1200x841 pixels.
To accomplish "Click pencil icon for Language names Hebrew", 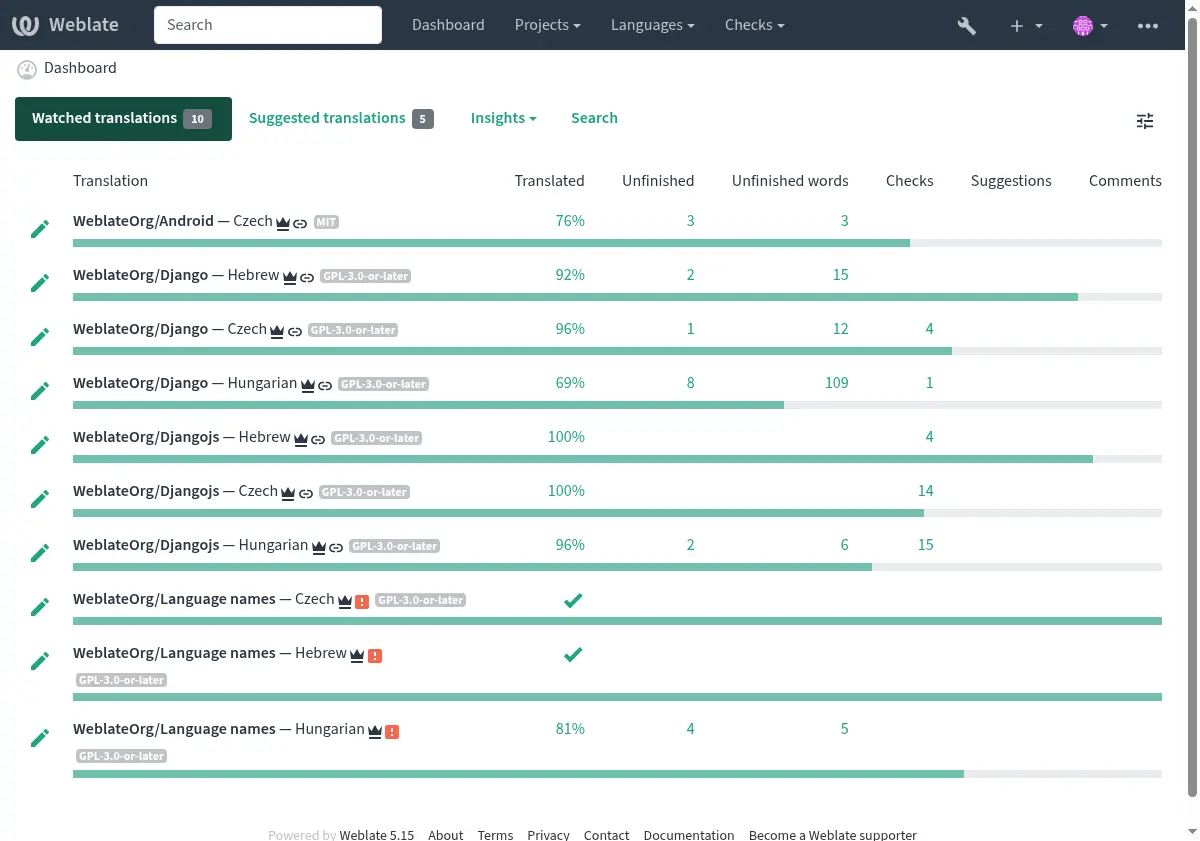I will point(40,661).
